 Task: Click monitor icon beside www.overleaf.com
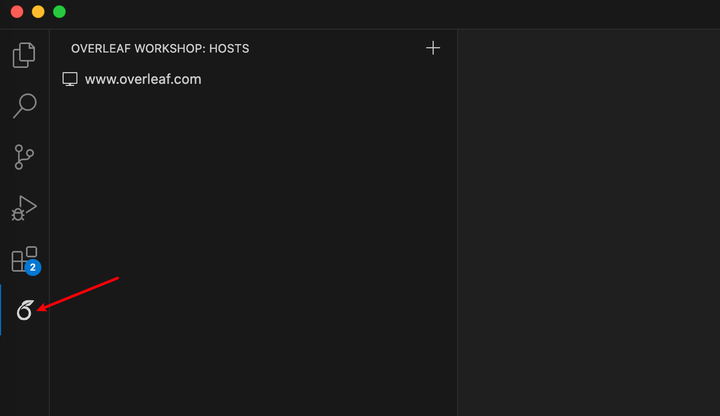click(70, 79)
